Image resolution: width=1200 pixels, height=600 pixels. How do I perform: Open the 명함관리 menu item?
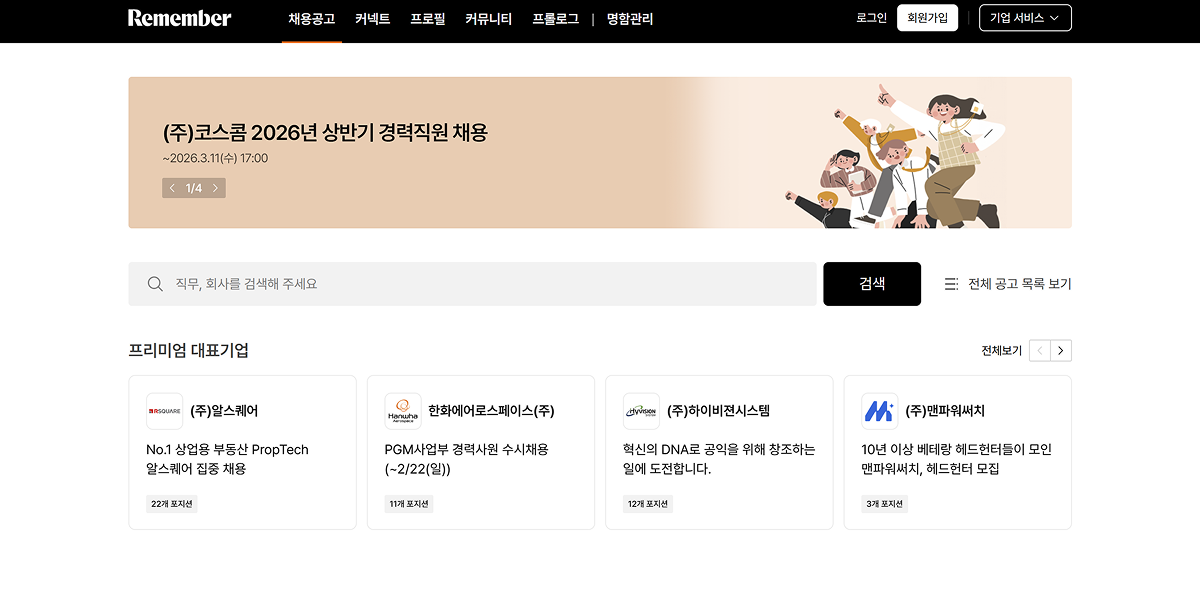click(630, 19)
